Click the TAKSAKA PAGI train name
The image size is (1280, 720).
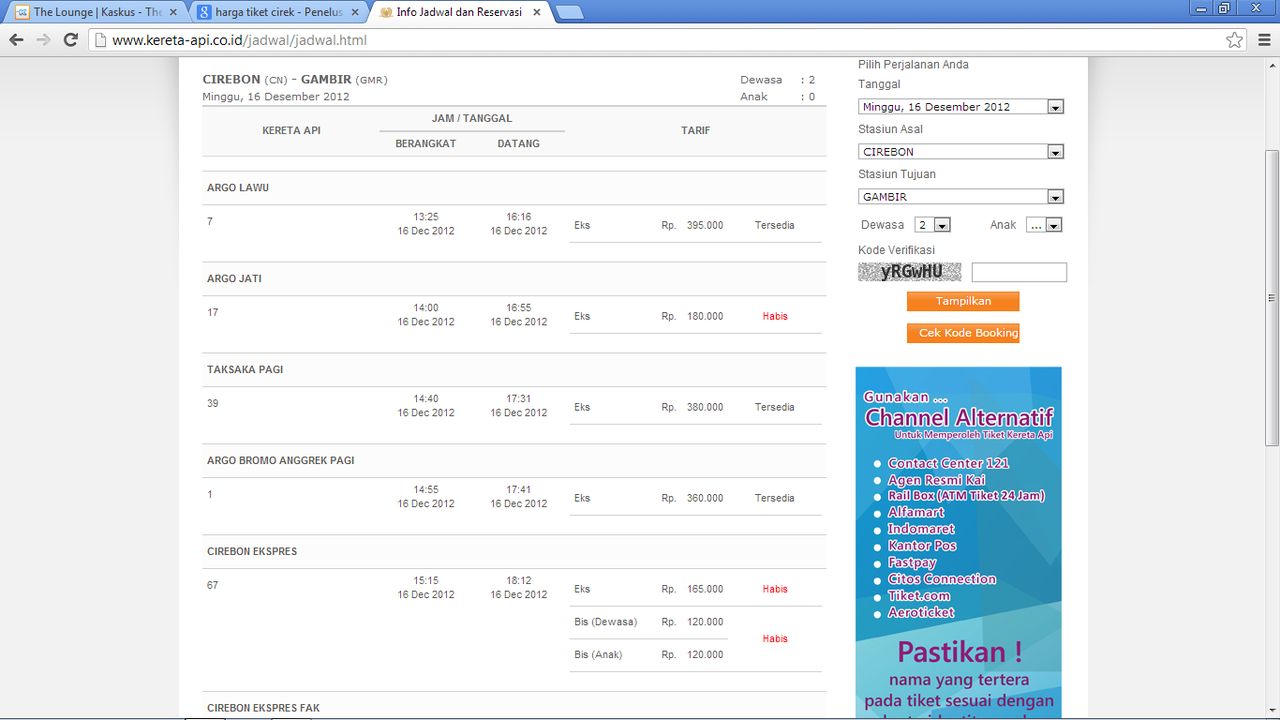[x=245, y=370]
